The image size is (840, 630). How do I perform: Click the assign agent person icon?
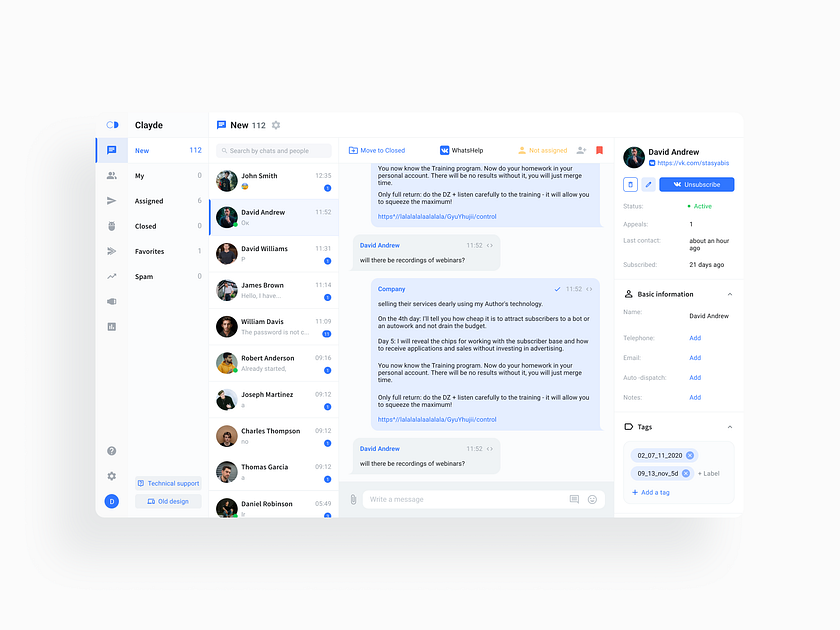pos(581,149)
